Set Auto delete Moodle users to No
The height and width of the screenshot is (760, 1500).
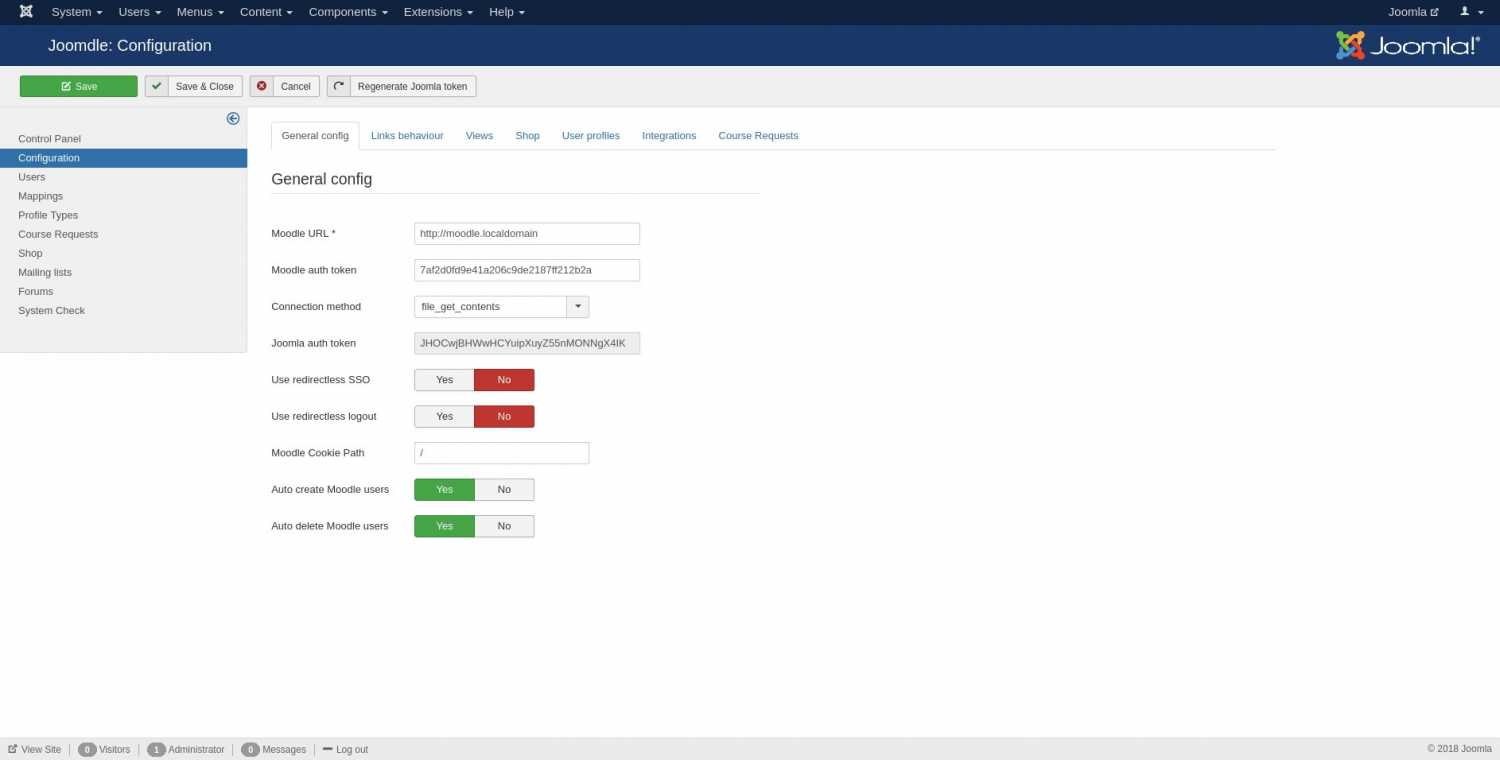pyautogui.click(x=504, y=526)
